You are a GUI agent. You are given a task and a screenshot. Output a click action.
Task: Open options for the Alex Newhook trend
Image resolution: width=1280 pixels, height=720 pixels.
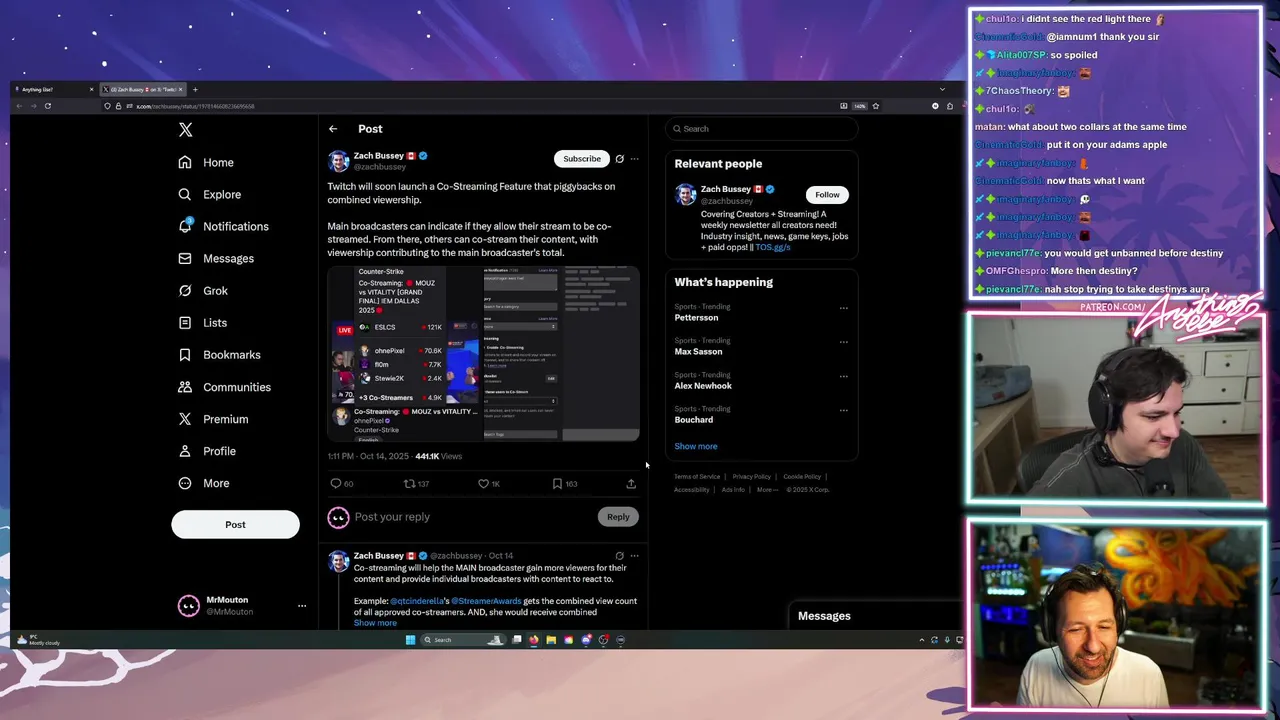(844, 376)
